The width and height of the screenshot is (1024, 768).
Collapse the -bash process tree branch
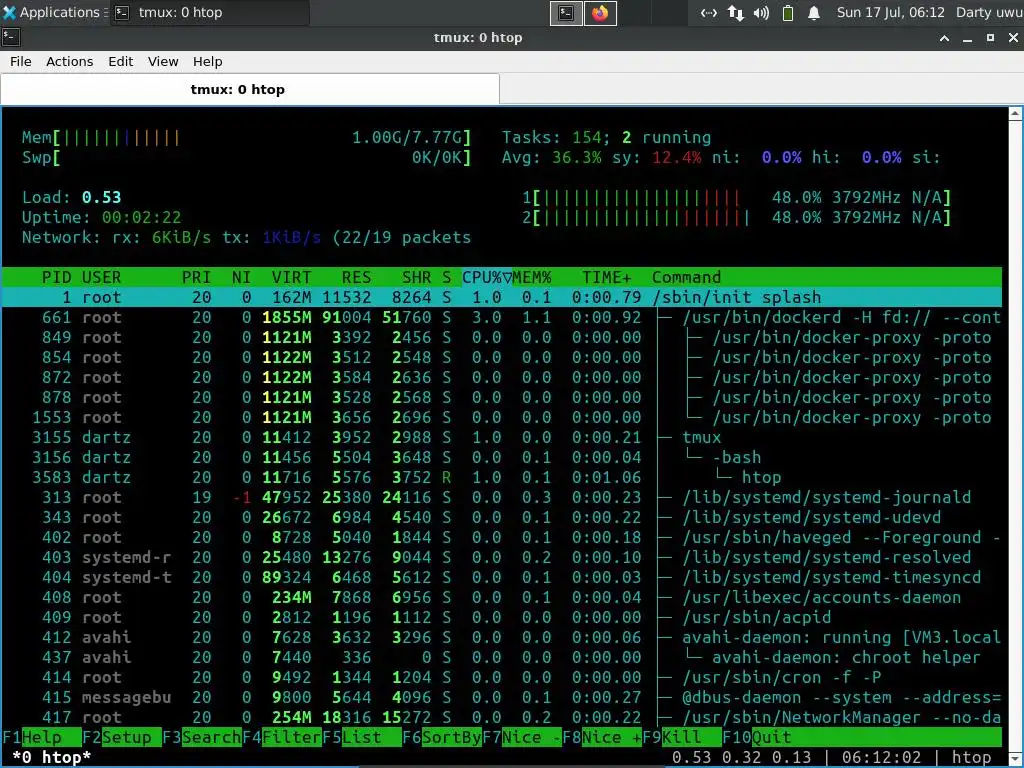pyautogui.click(x=695, y=457)
